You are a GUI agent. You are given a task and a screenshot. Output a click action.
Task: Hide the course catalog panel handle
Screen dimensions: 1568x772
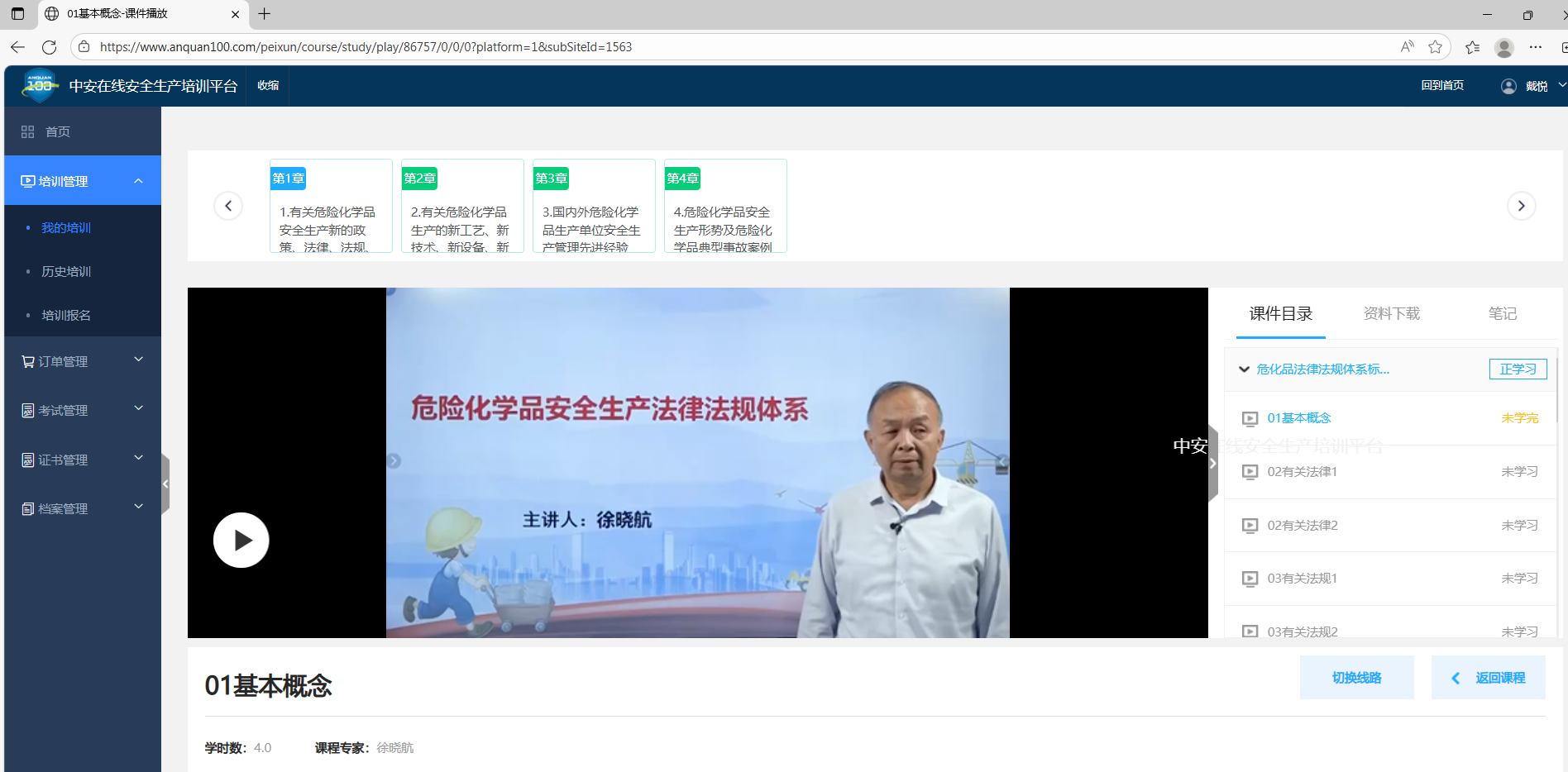tap(1212, 463)
